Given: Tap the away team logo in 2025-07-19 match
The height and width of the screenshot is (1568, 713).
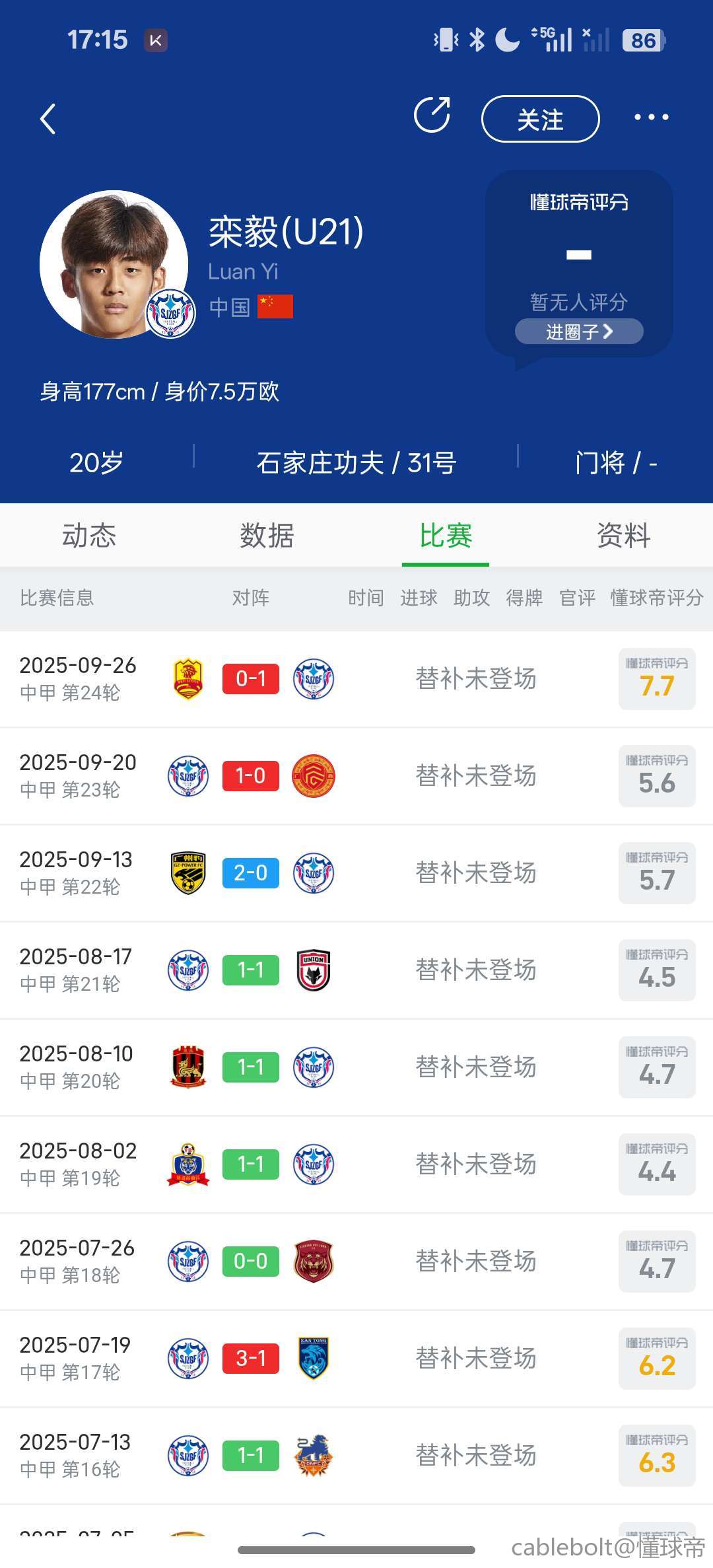Looking at the screenshot, I should (x=314, y=1359).
